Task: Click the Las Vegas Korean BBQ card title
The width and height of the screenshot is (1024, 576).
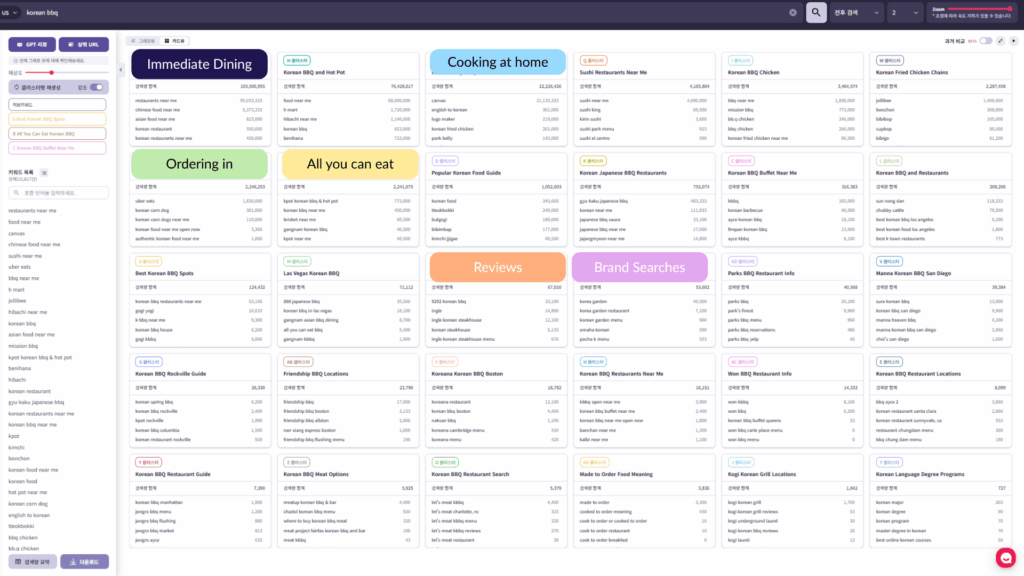Action: [312, 274]
